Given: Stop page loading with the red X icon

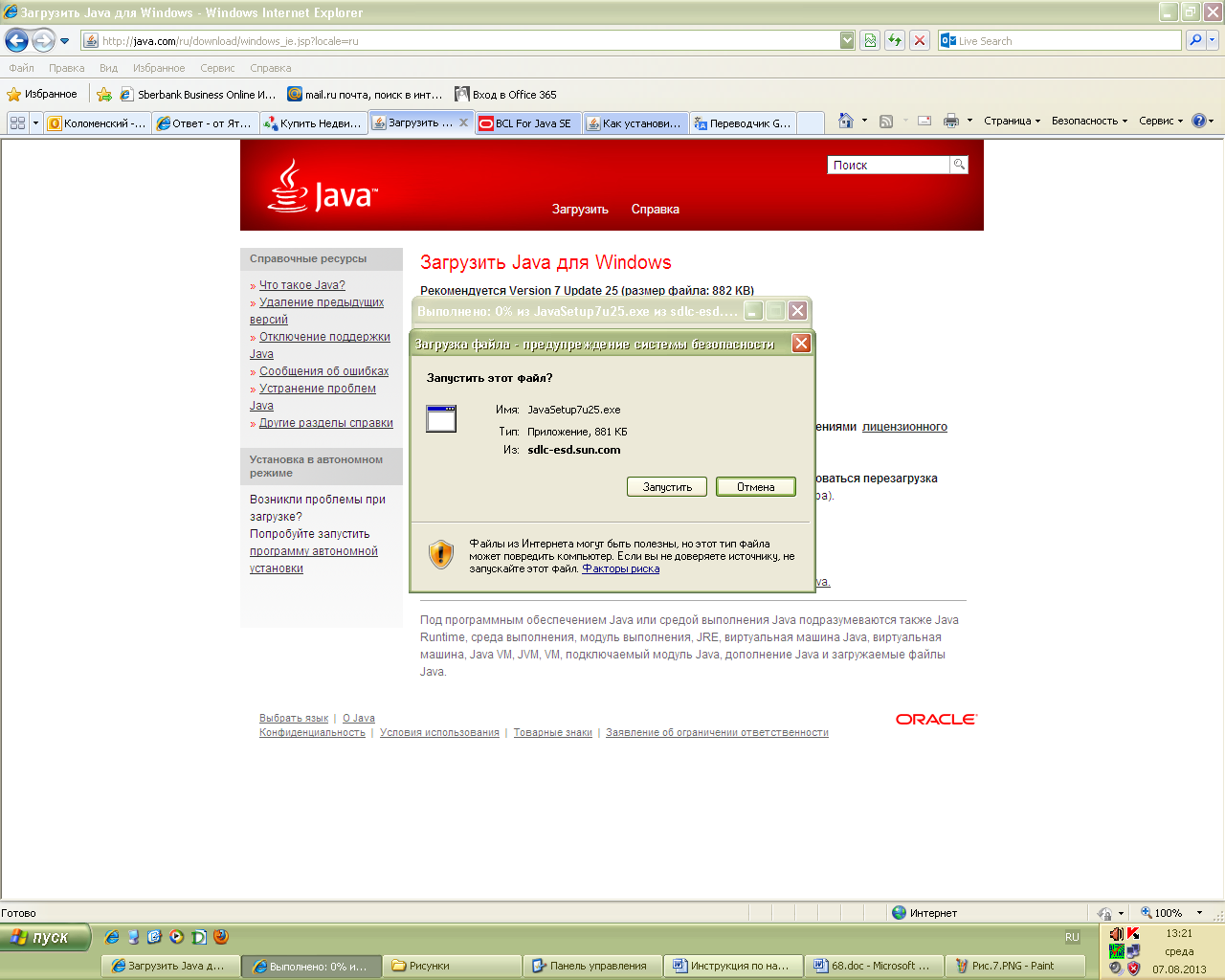Looking at the screenshot, I should (x=920, y=40).
